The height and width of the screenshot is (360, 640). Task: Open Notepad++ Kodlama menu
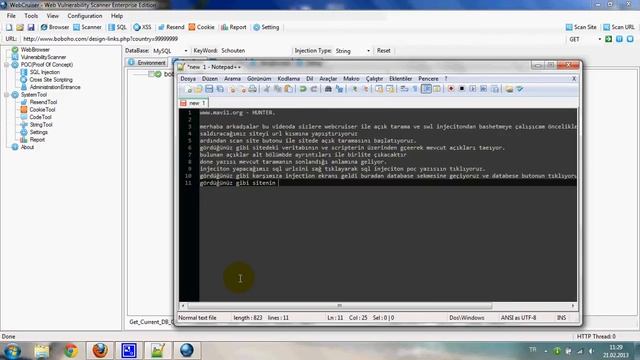pyautogui.click(x=289, y=78)
